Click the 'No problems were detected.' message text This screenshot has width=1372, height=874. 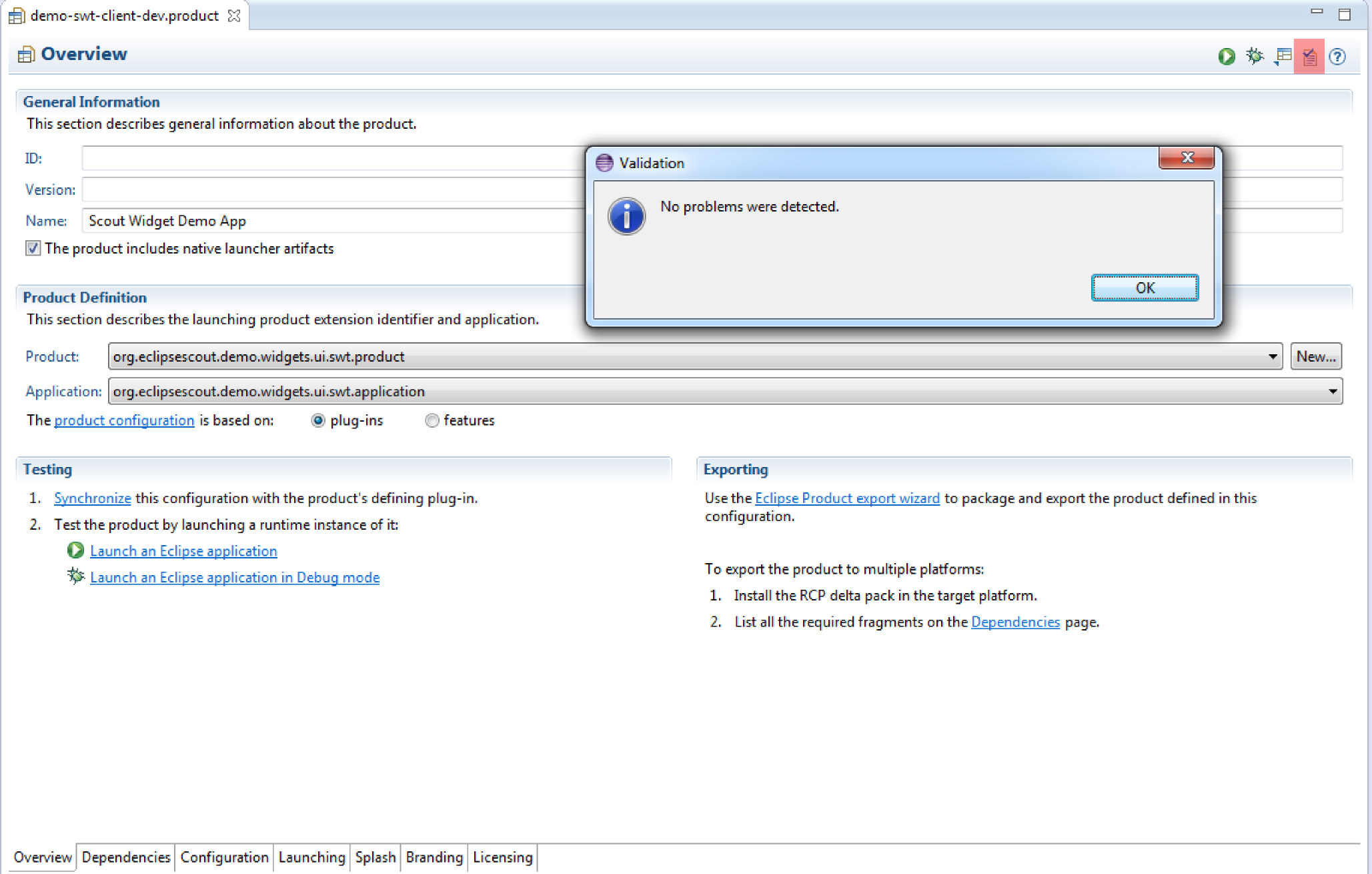point(750,207)
